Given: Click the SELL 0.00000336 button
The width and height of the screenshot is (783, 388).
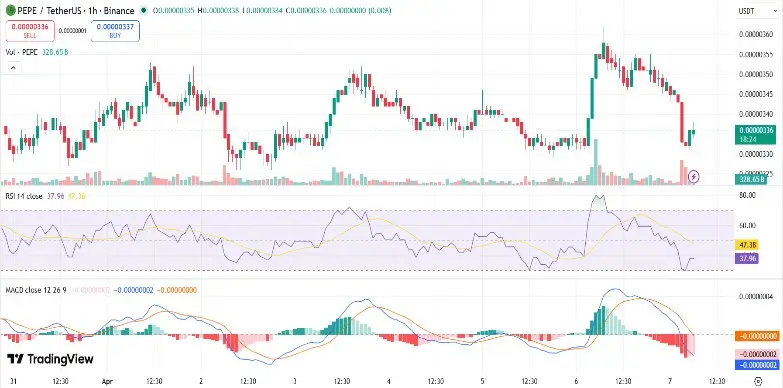Looking at the screenshot, I should pos(29,31).
